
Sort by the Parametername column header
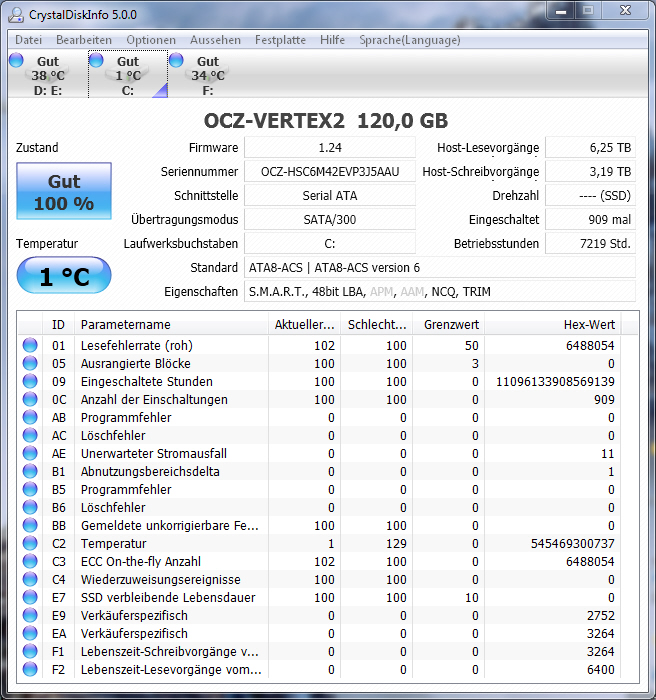tap(171, 325)
